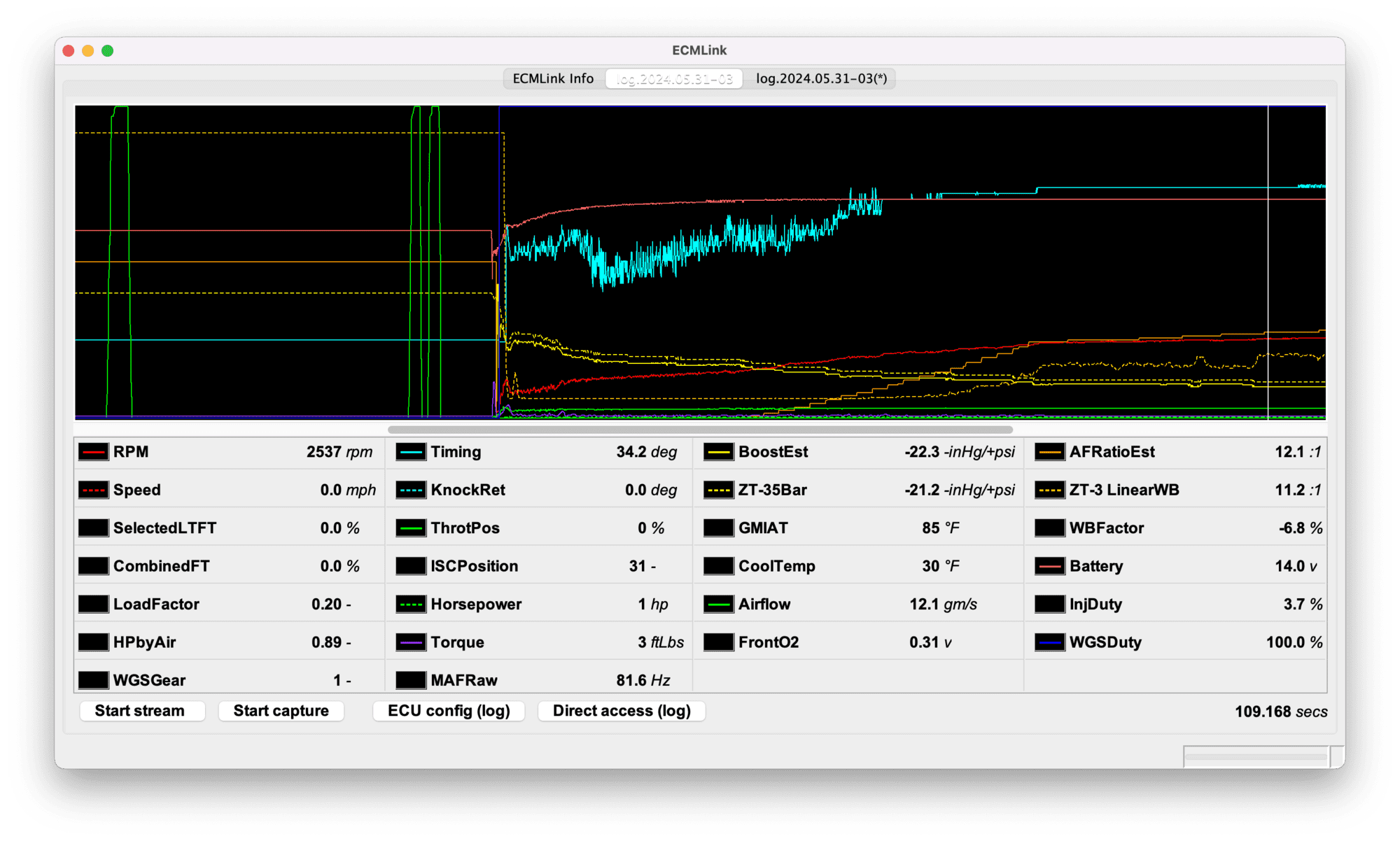Click the blue selection start line in graph
1400x841 pixels.
[x=499, y=262]
